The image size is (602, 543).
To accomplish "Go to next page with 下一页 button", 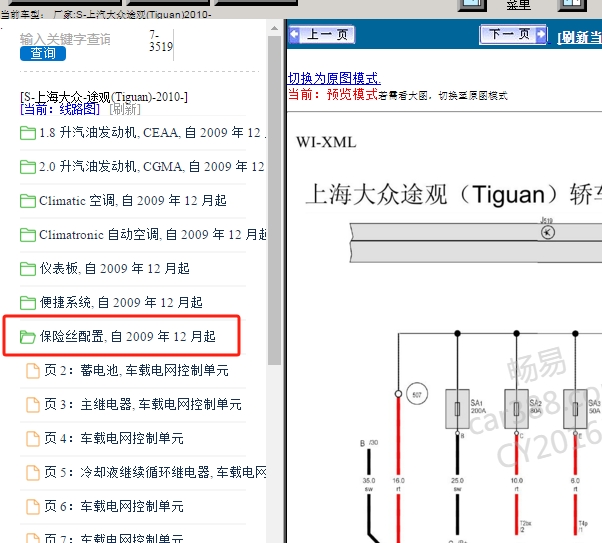I will pos(513,35).
